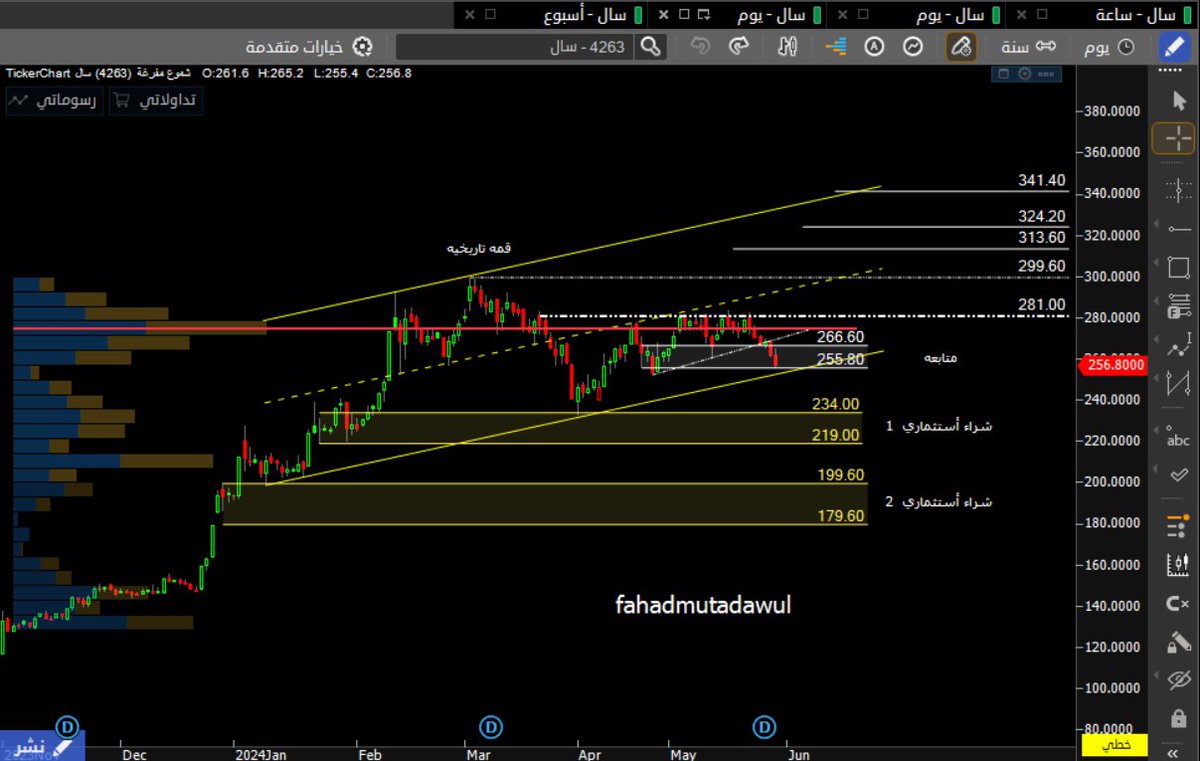Screen dimensions: 1200x761
Task: Click the pencil-with-lock drawing mode icon
Action: (1178, 642)
